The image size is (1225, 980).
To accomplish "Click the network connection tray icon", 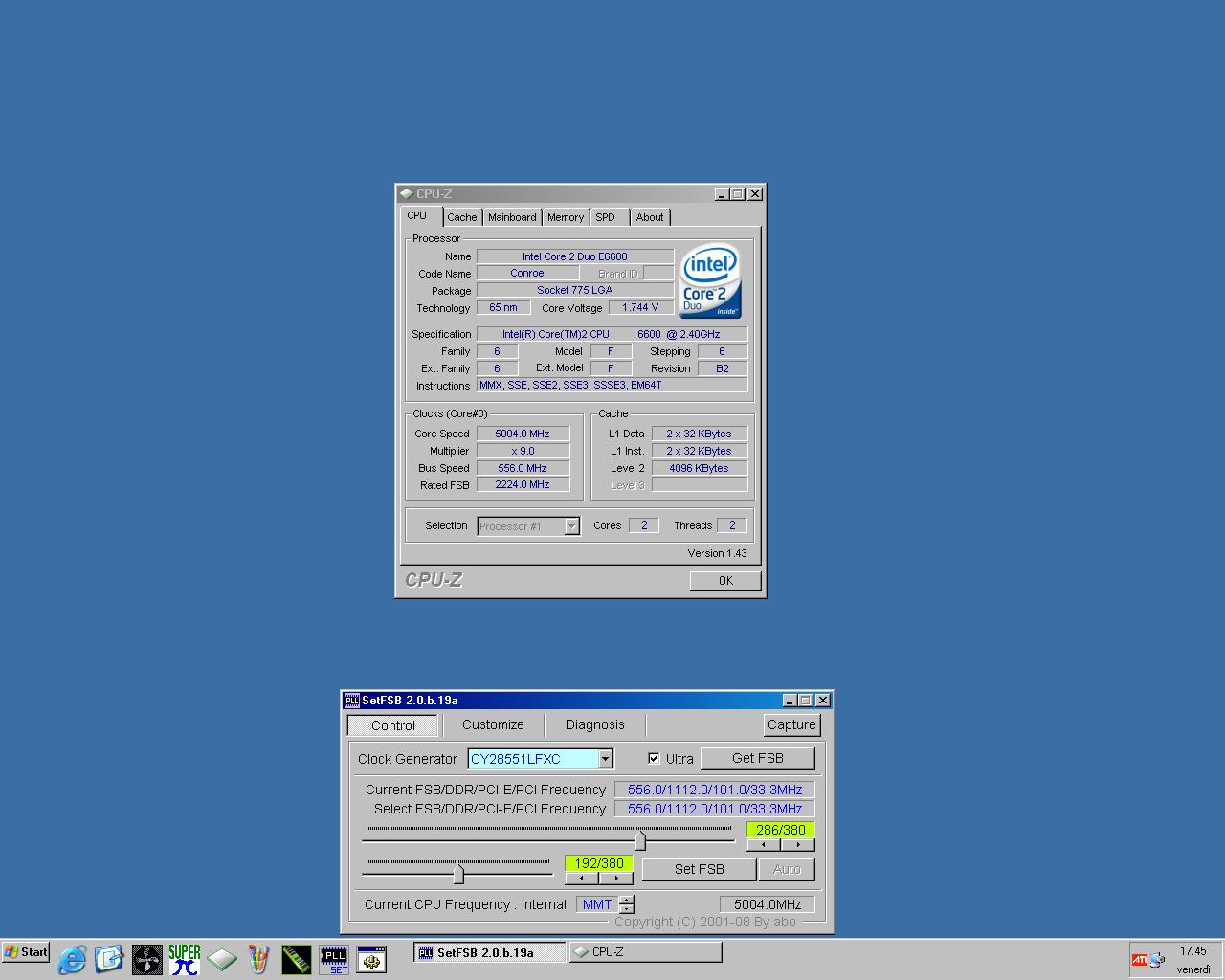I will tap(1157, 960).
